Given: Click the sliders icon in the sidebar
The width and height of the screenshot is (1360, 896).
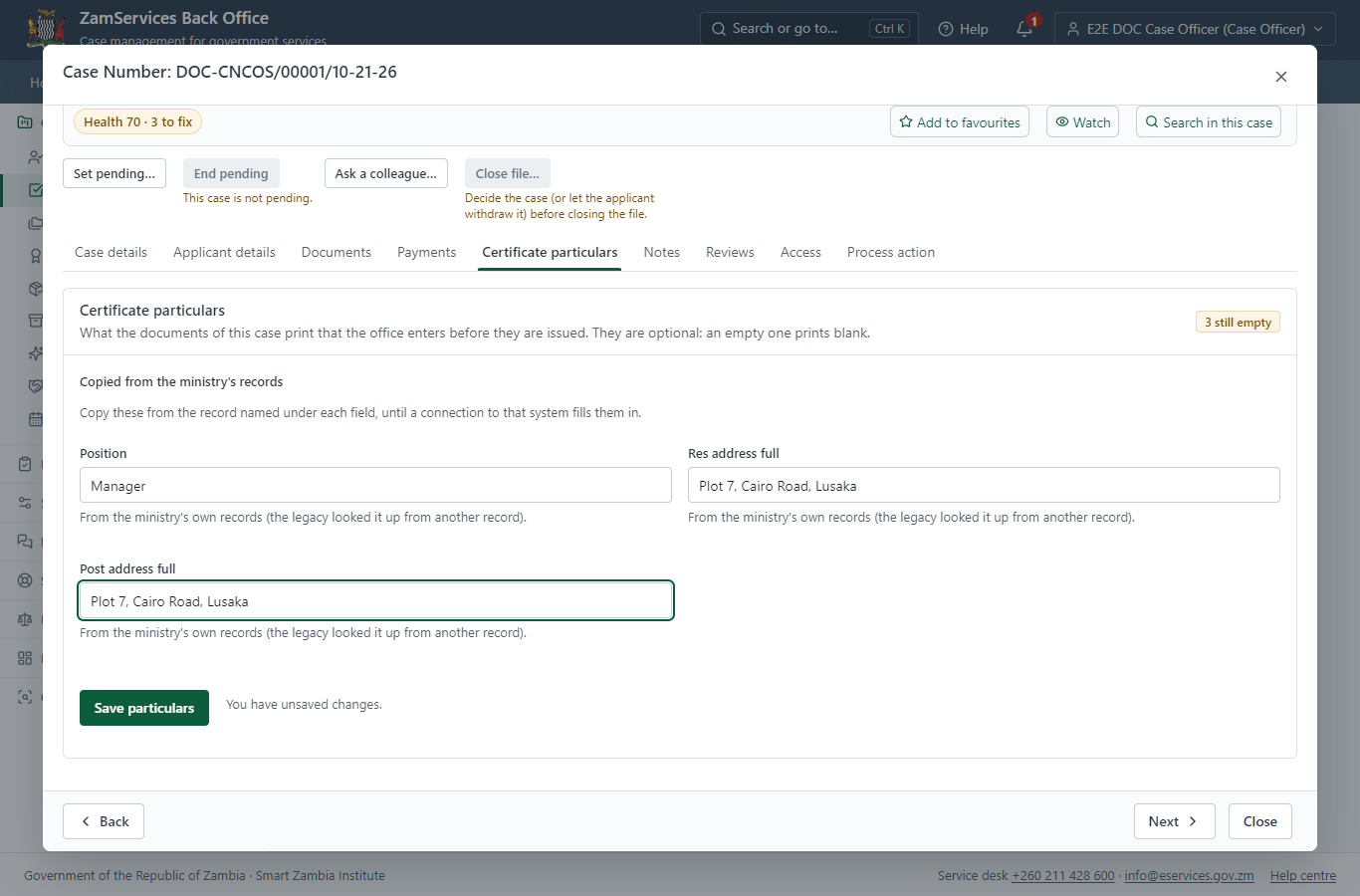Looking at the screenshot, I should click(x=25, y=503).
